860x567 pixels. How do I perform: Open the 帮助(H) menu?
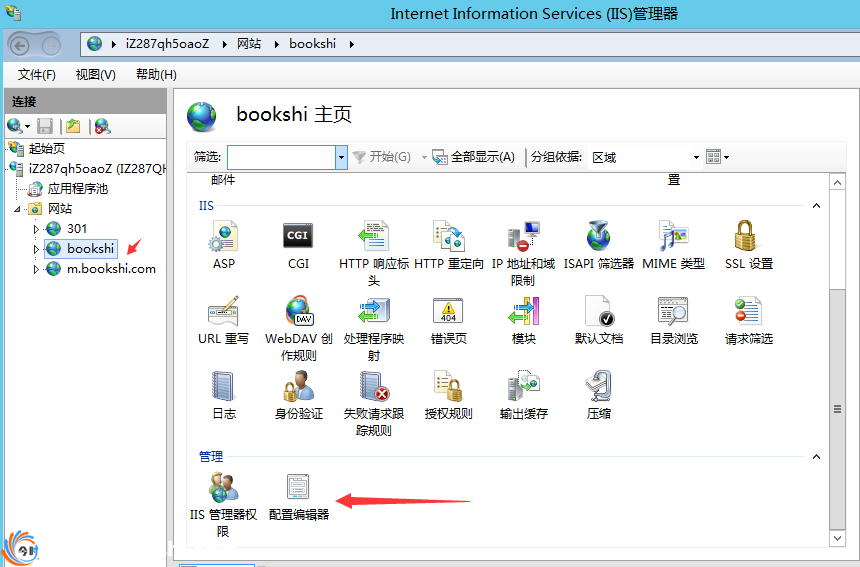click(x=156, y=75)
